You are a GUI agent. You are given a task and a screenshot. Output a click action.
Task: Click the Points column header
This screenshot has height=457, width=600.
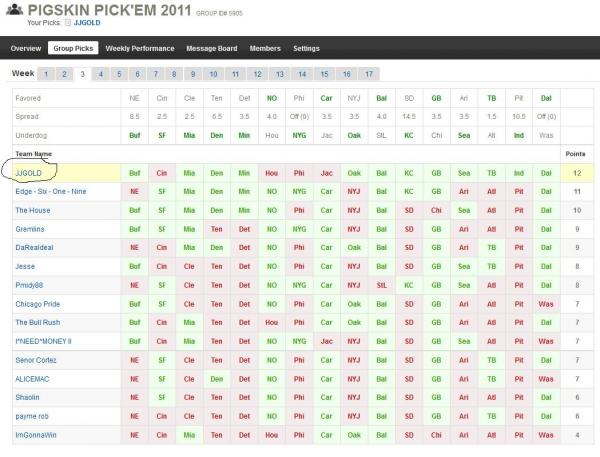click(x=575, y=154)
